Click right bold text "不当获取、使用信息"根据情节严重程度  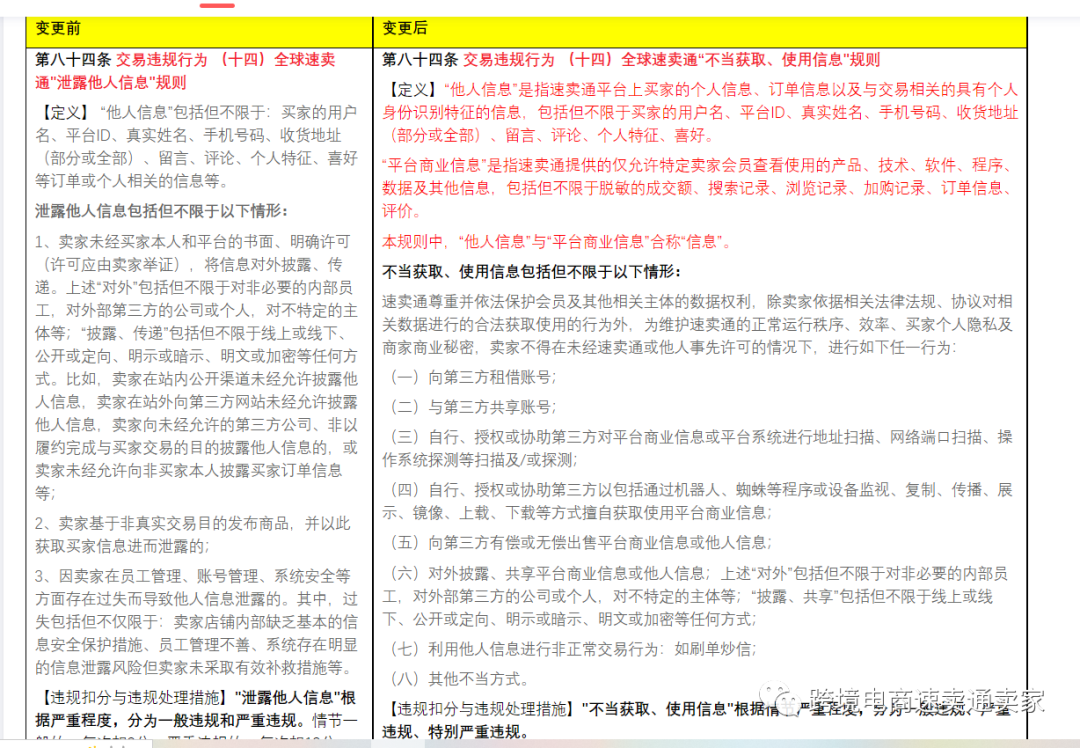pos(697,720)
